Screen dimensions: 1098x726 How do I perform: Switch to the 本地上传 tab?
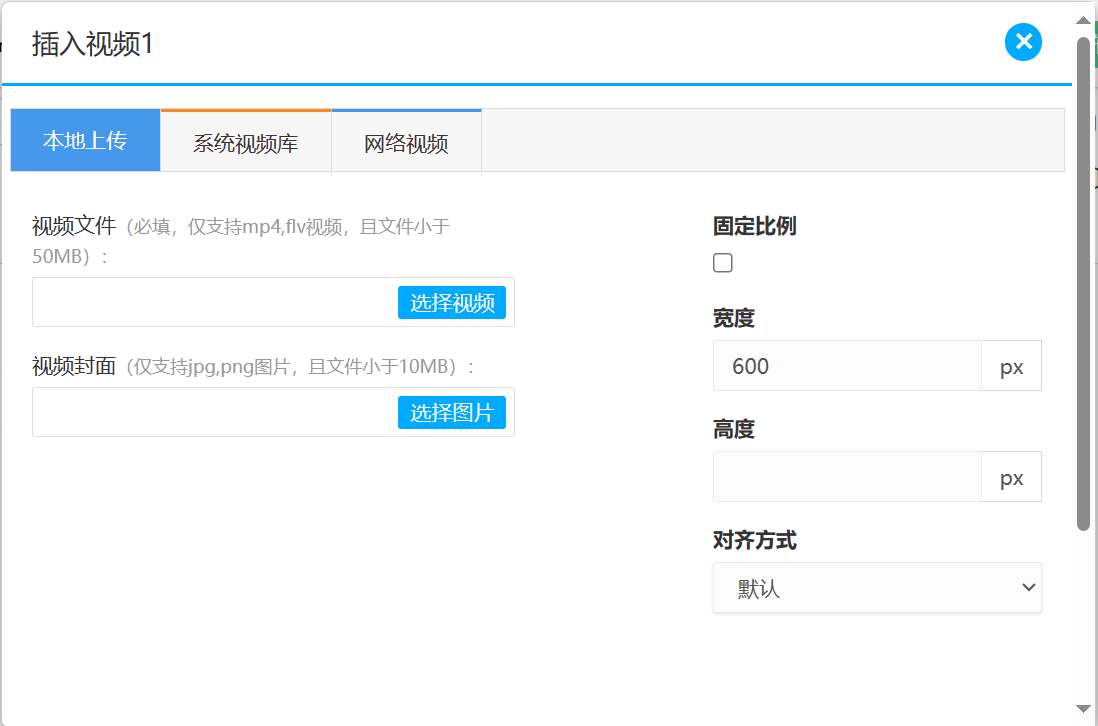point(85,141)
